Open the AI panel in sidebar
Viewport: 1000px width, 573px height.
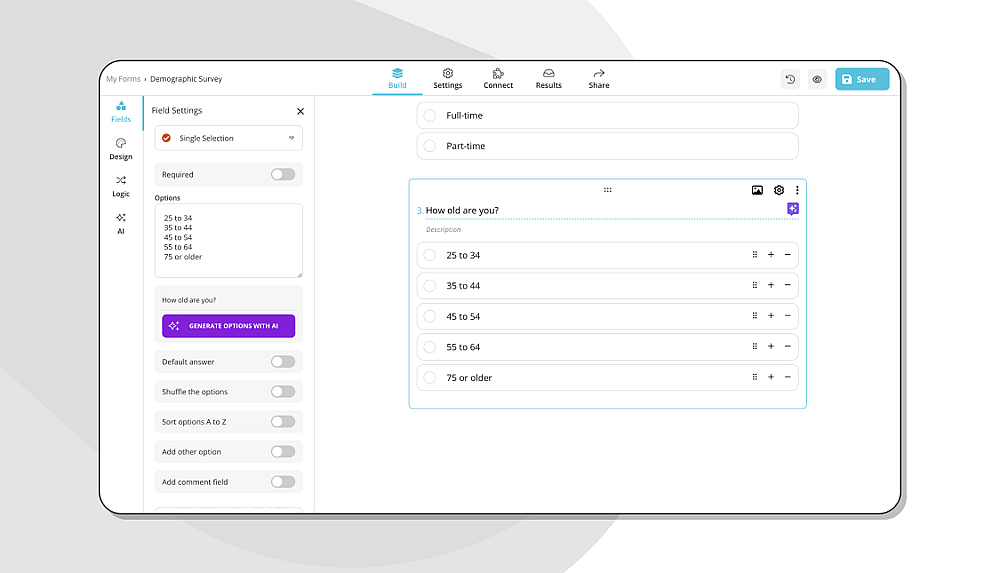coord(121,223)
